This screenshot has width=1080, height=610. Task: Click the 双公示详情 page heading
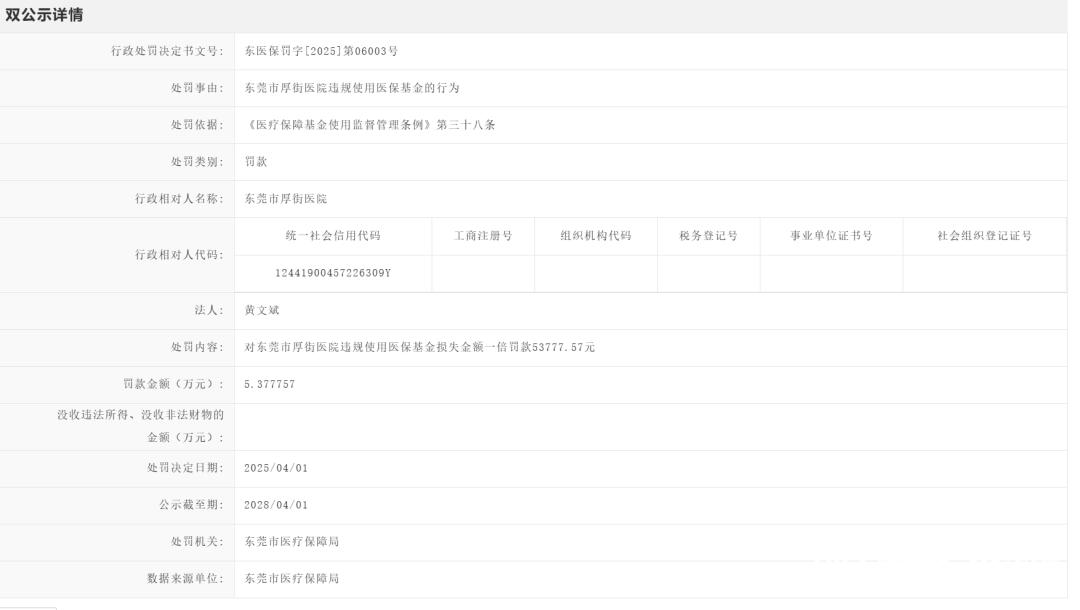45,15
